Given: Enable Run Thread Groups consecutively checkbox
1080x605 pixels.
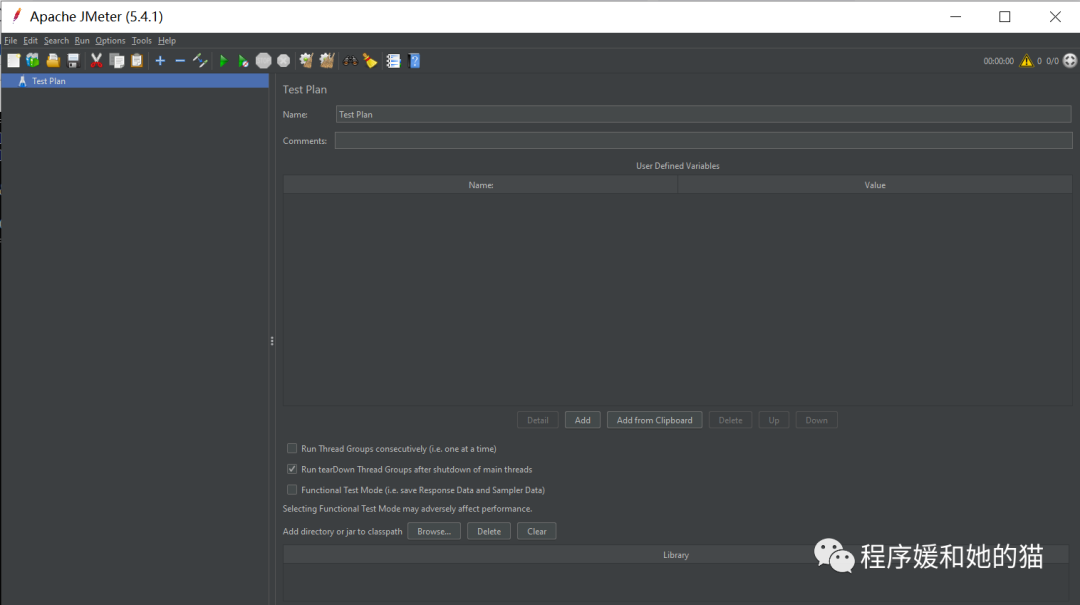Looking at the screenshot, I should (292, 449).
